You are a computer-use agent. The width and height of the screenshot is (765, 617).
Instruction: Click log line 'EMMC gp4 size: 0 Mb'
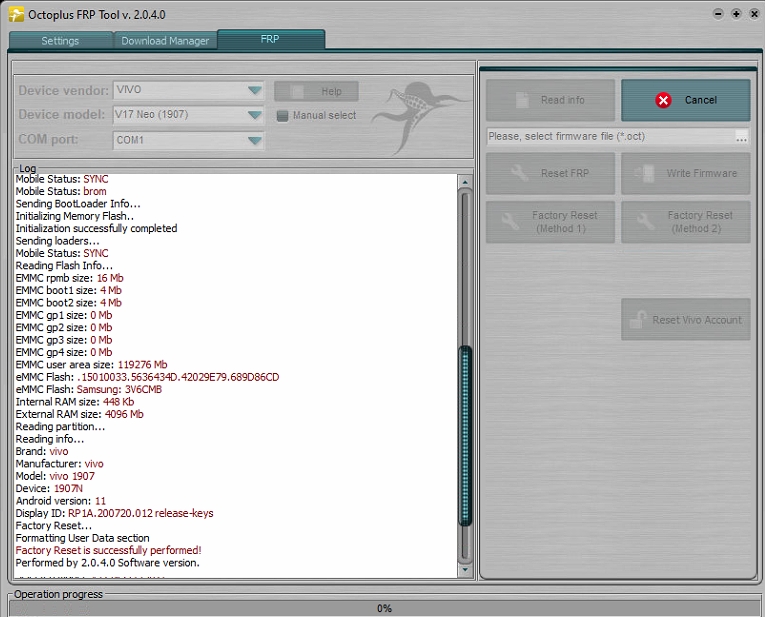pyautogui.click(x=64, y=352)
